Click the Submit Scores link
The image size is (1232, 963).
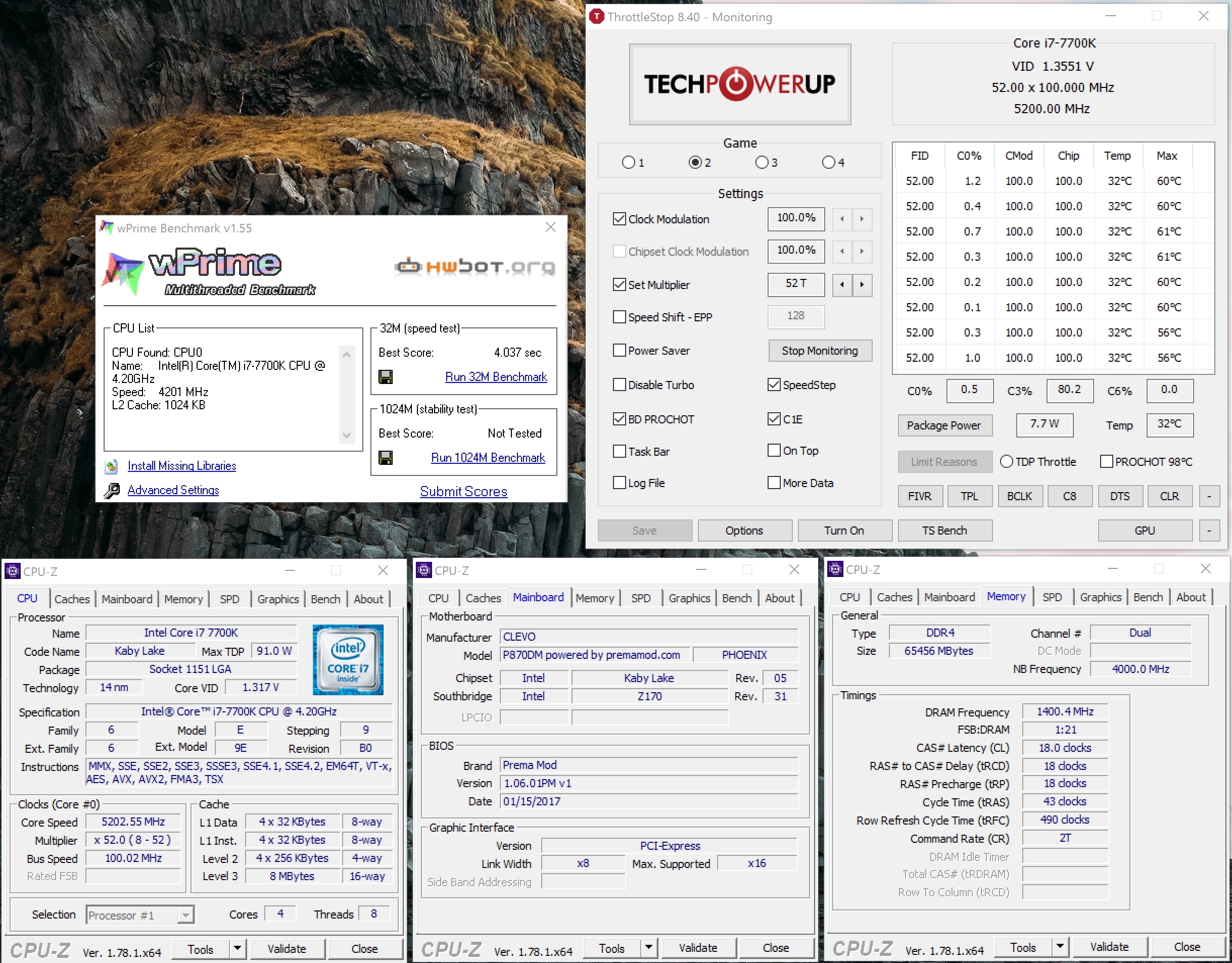(x=463, y=492)
